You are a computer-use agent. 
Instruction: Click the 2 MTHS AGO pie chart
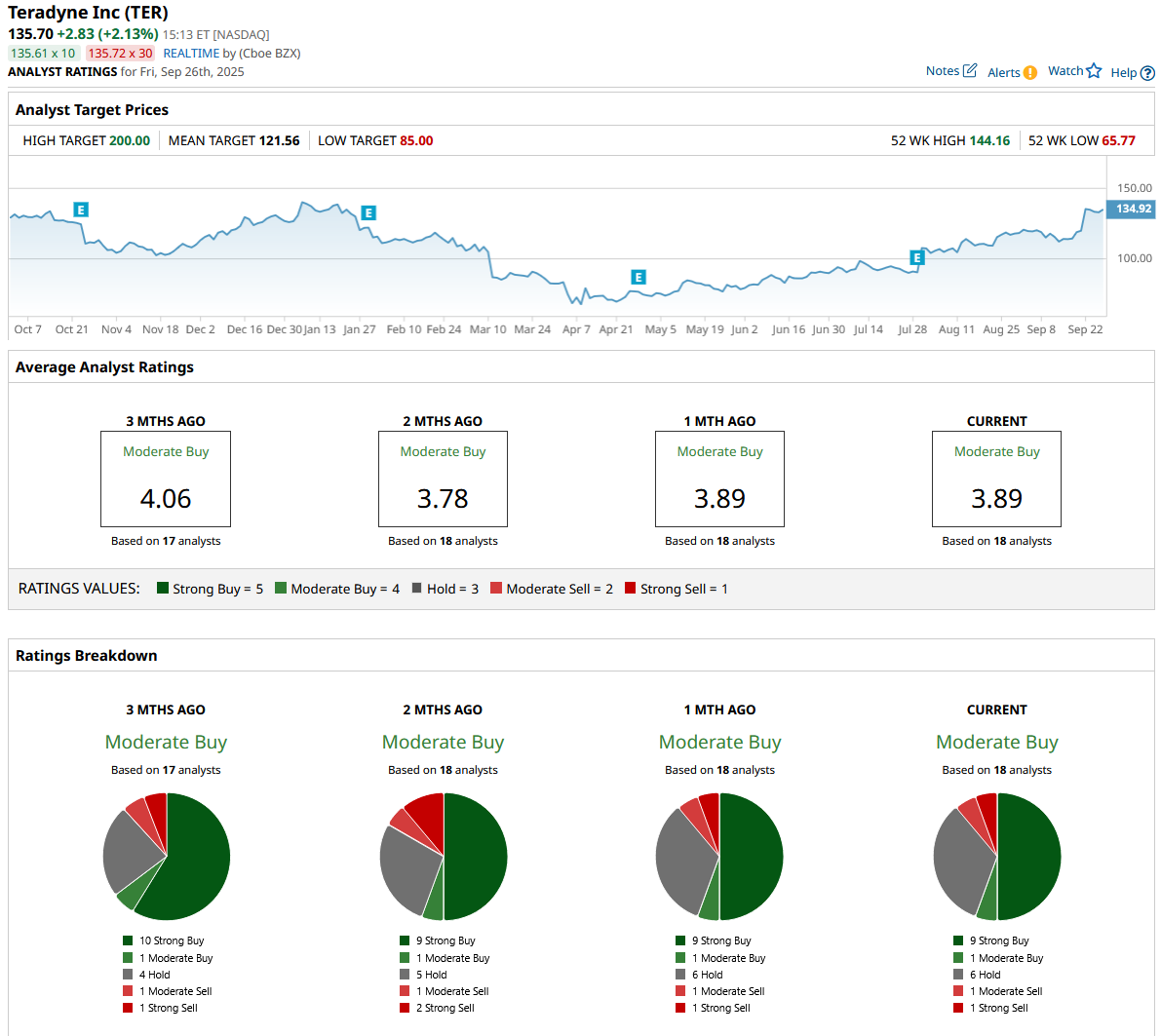(444, 856)
